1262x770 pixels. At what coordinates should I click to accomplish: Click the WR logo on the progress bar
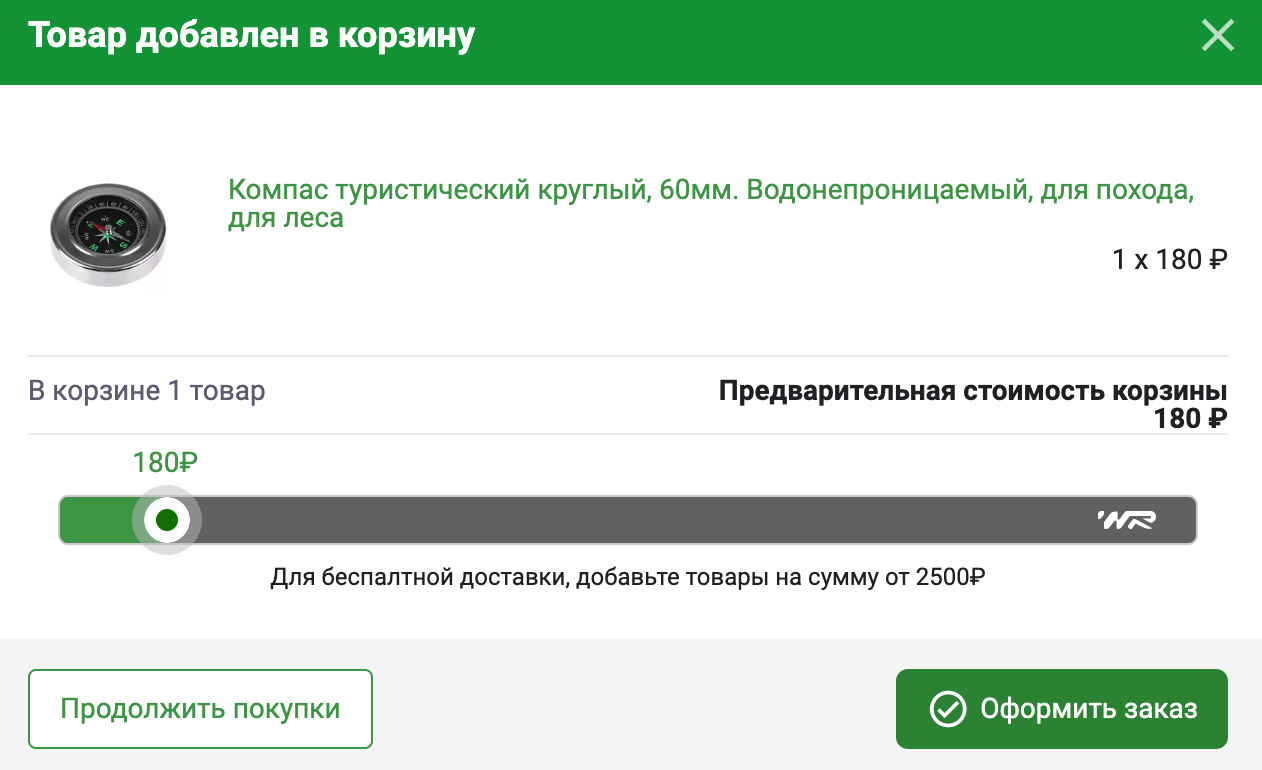point(1126,520)
